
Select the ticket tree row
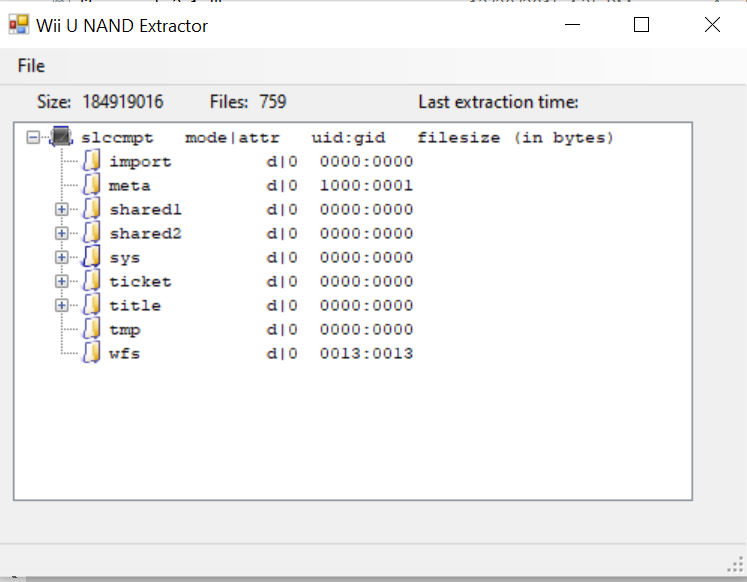tap(261, 281)
